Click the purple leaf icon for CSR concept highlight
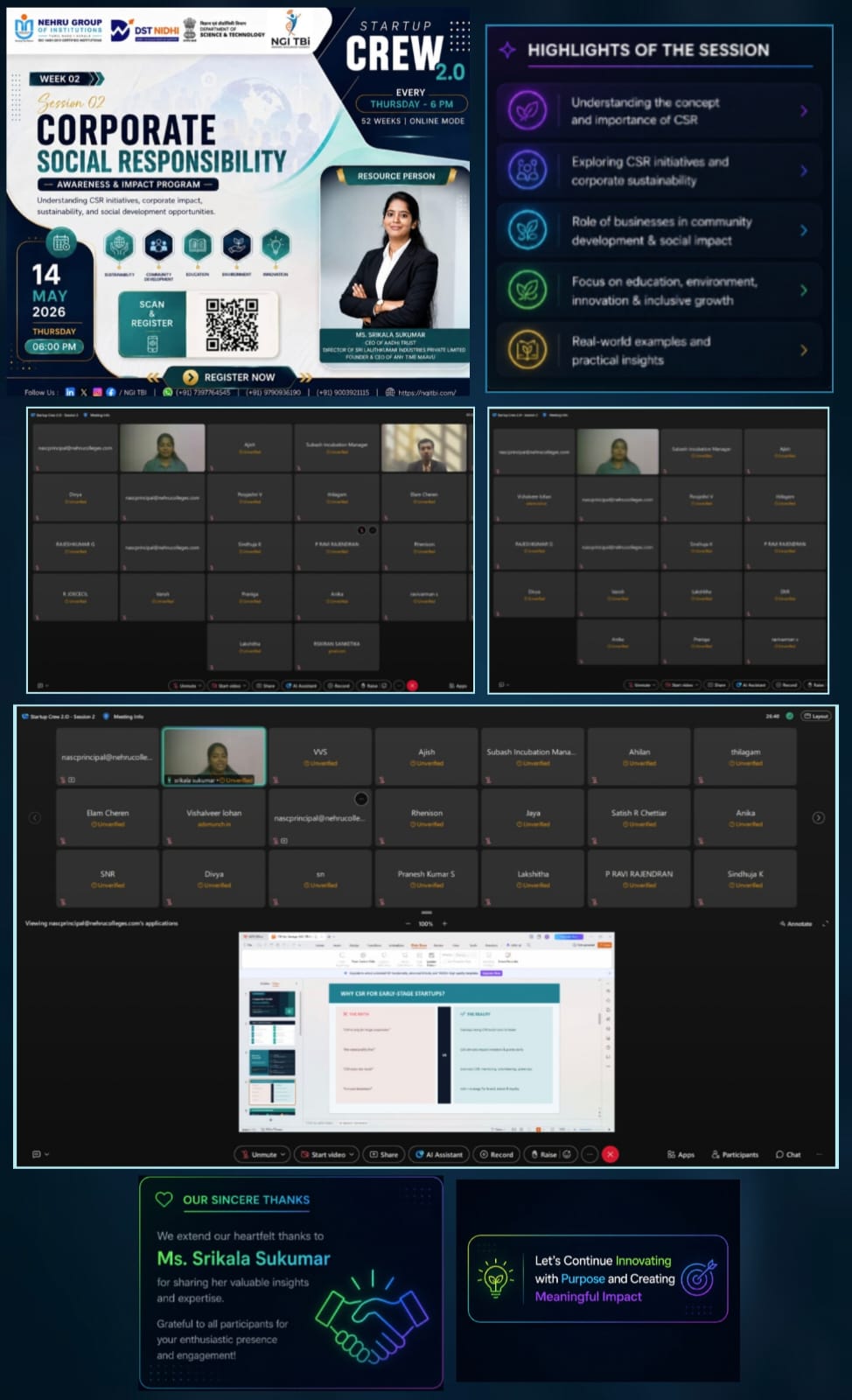Image resolution: width=852 pixels, height=1400 pixels. point(527,111)
